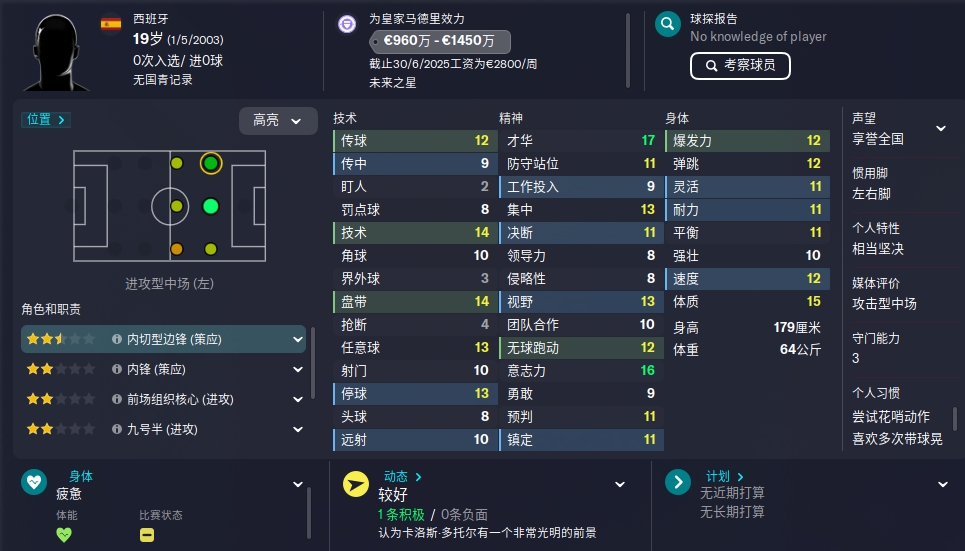Expand the 声望 reputation panel chevron
The height and width of the screenshot is (551, 965).
pyautogui.click(x=941, y=129)
